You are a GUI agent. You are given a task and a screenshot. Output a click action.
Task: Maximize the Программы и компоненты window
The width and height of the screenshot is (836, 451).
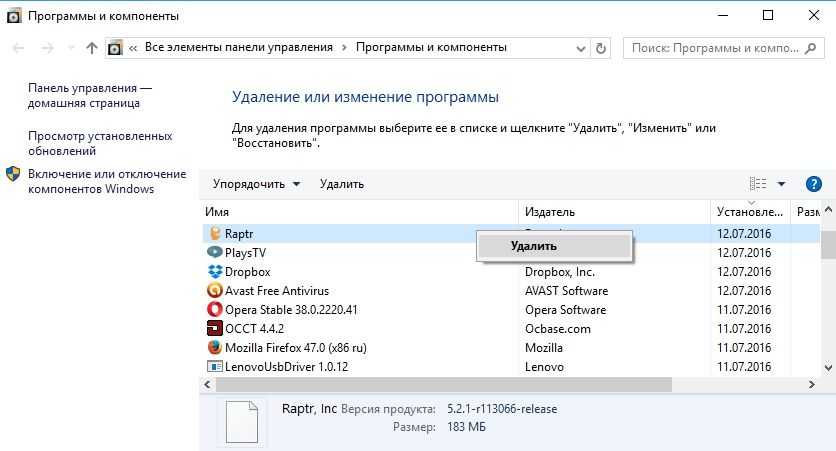click(768, 15)
